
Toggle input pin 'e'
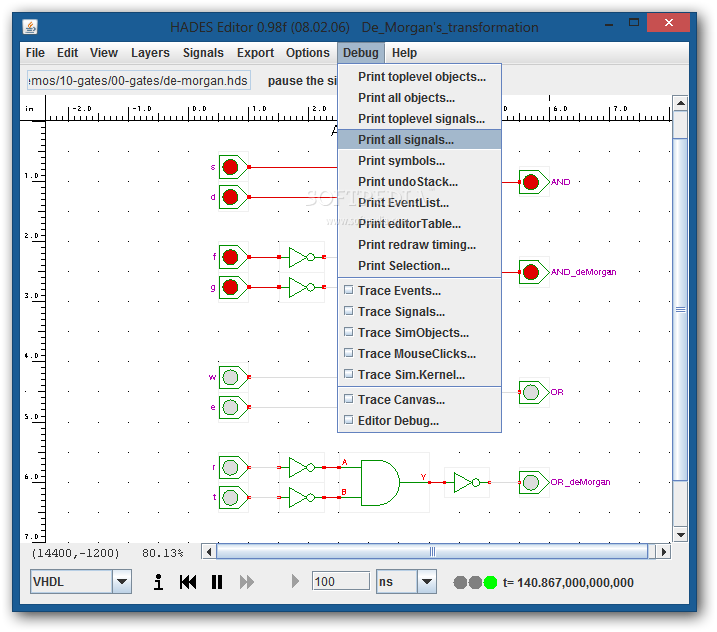[x=230, y=407]
